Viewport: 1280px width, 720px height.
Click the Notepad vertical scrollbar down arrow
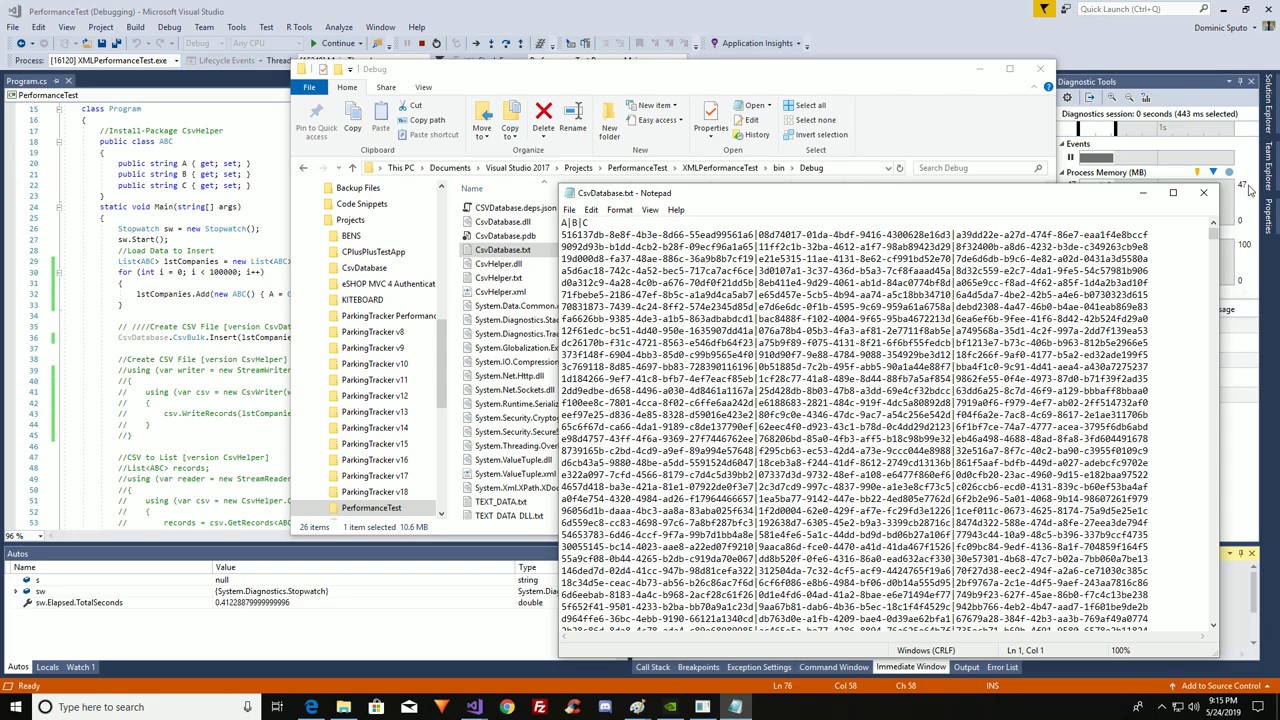1213,625
